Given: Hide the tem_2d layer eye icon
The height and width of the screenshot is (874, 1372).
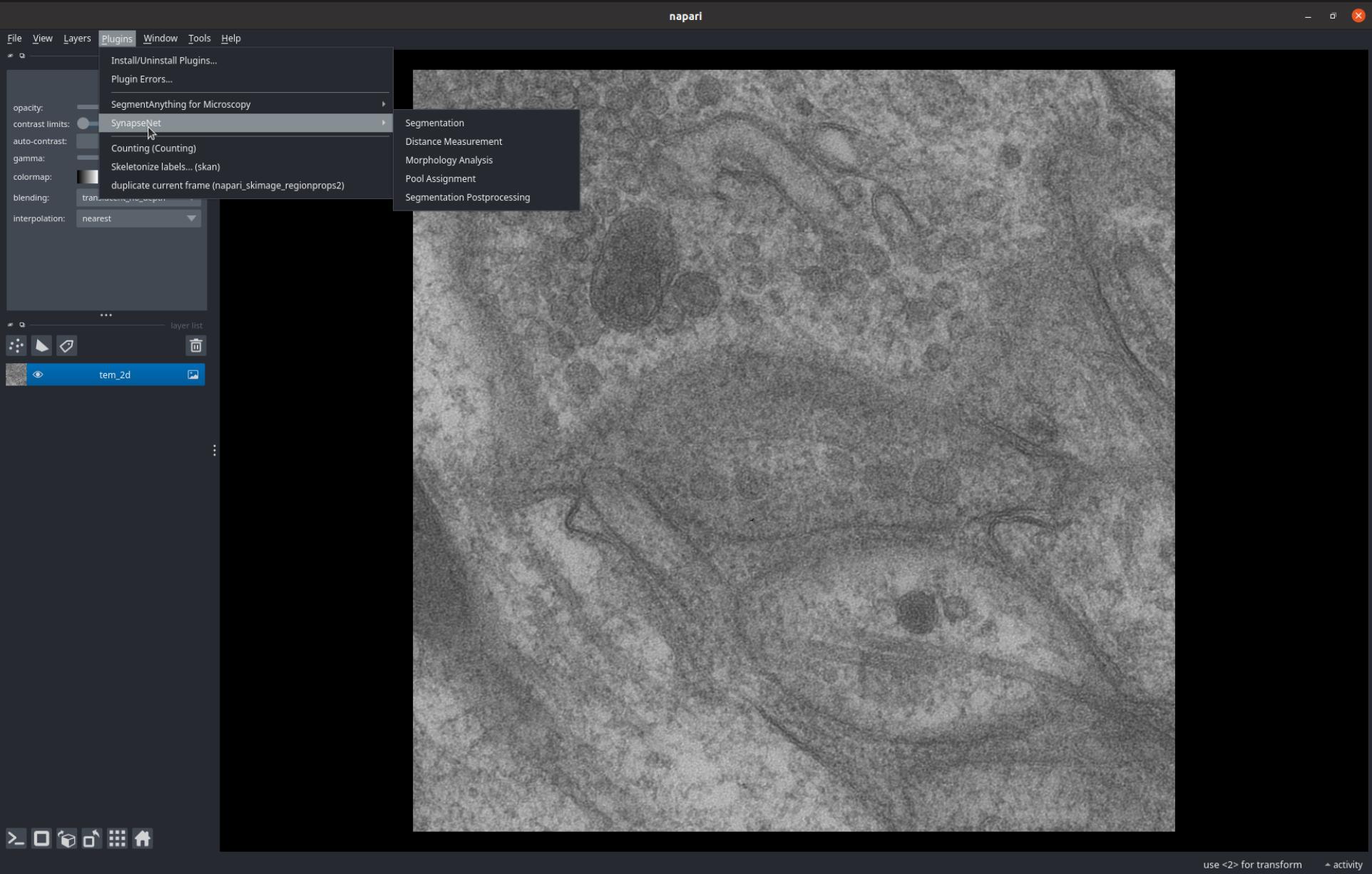Looking at the screenshot, I should pyautogui.click(x=38, y=375).
